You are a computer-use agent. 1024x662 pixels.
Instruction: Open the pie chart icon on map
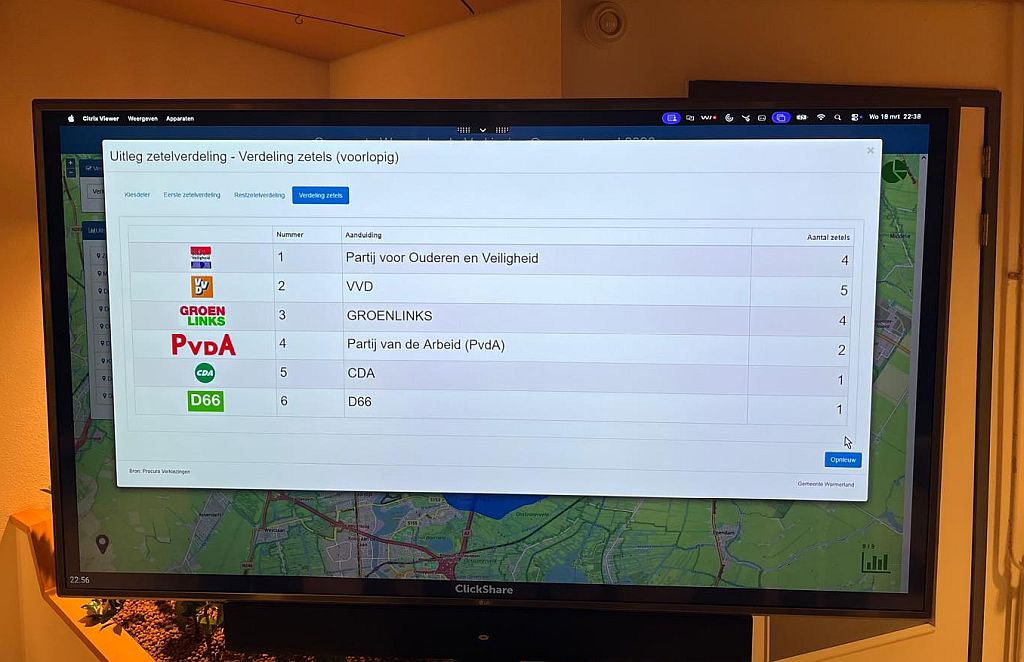(894, 171)
